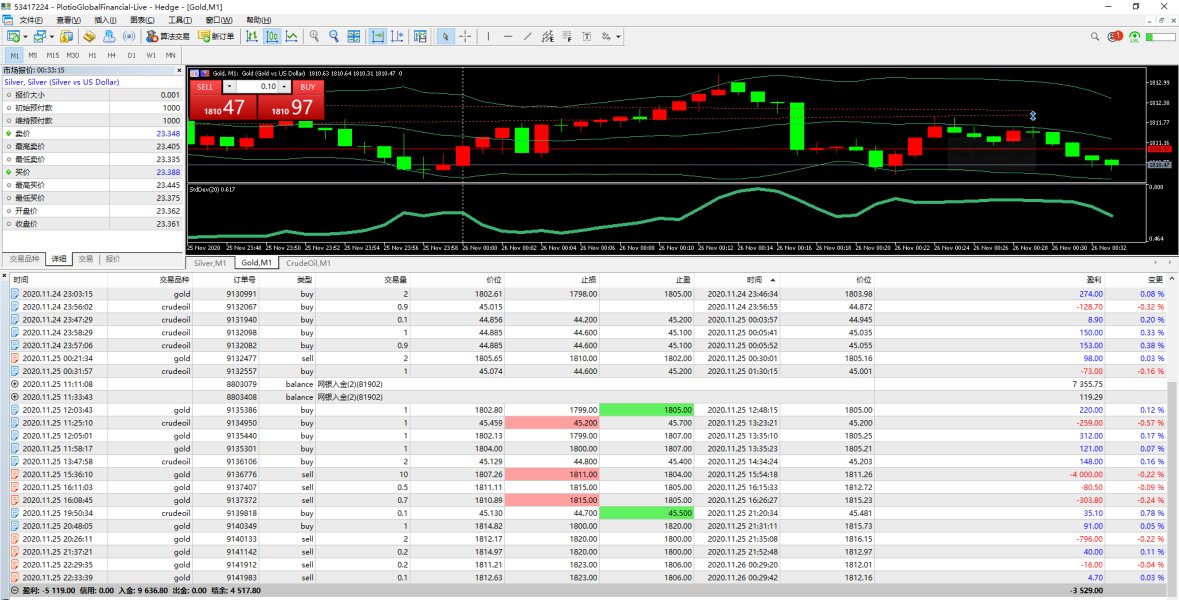Image resolution: width=1179 pixels, height=600 pixels.
Task: Switch to H4 timeframe
Action: click(x=111, y=55)
